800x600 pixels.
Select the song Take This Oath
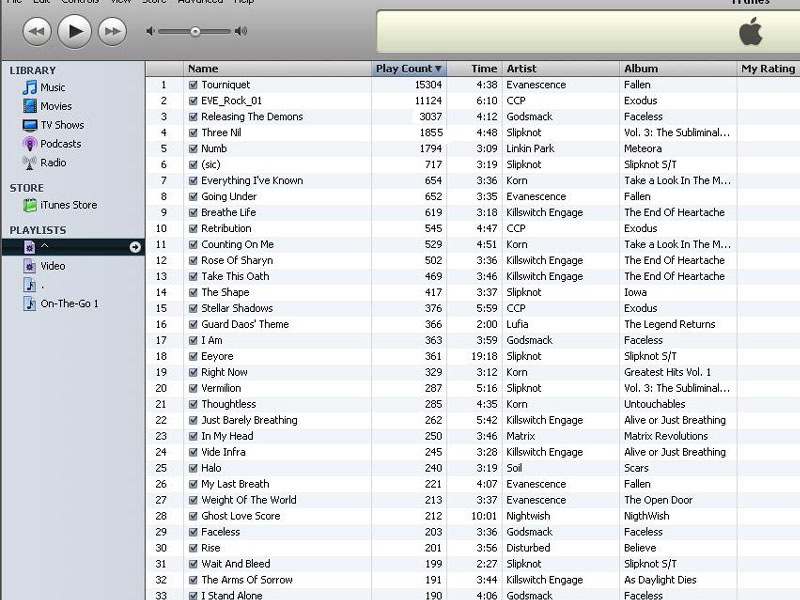[x=235, y=276]
